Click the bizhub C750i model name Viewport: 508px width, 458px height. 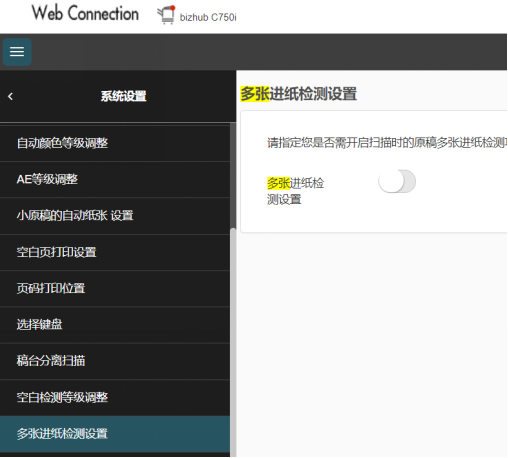click(208, 17)
